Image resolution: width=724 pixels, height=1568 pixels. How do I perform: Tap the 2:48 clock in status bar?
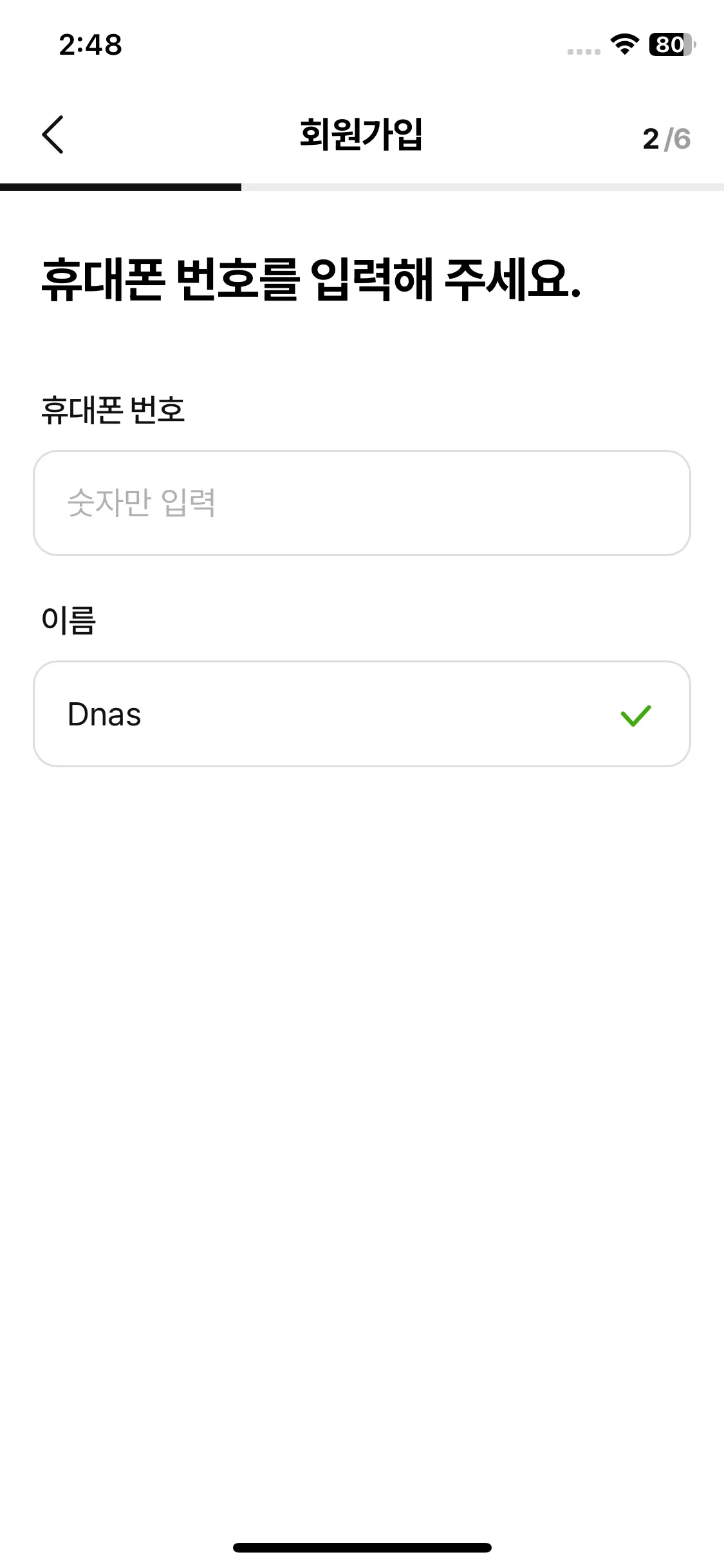pos(91,45)
